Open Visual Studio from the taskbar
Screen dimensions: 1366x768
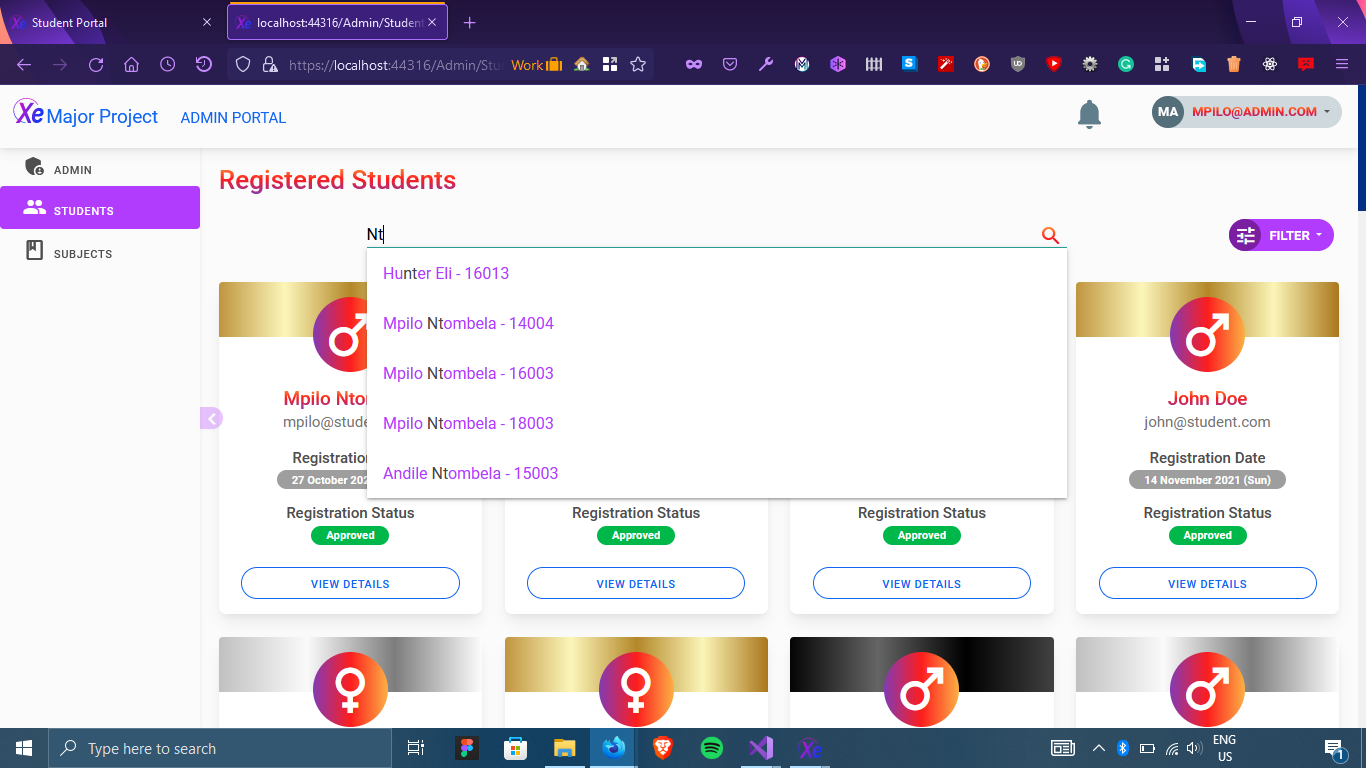(x=761, y=748)
